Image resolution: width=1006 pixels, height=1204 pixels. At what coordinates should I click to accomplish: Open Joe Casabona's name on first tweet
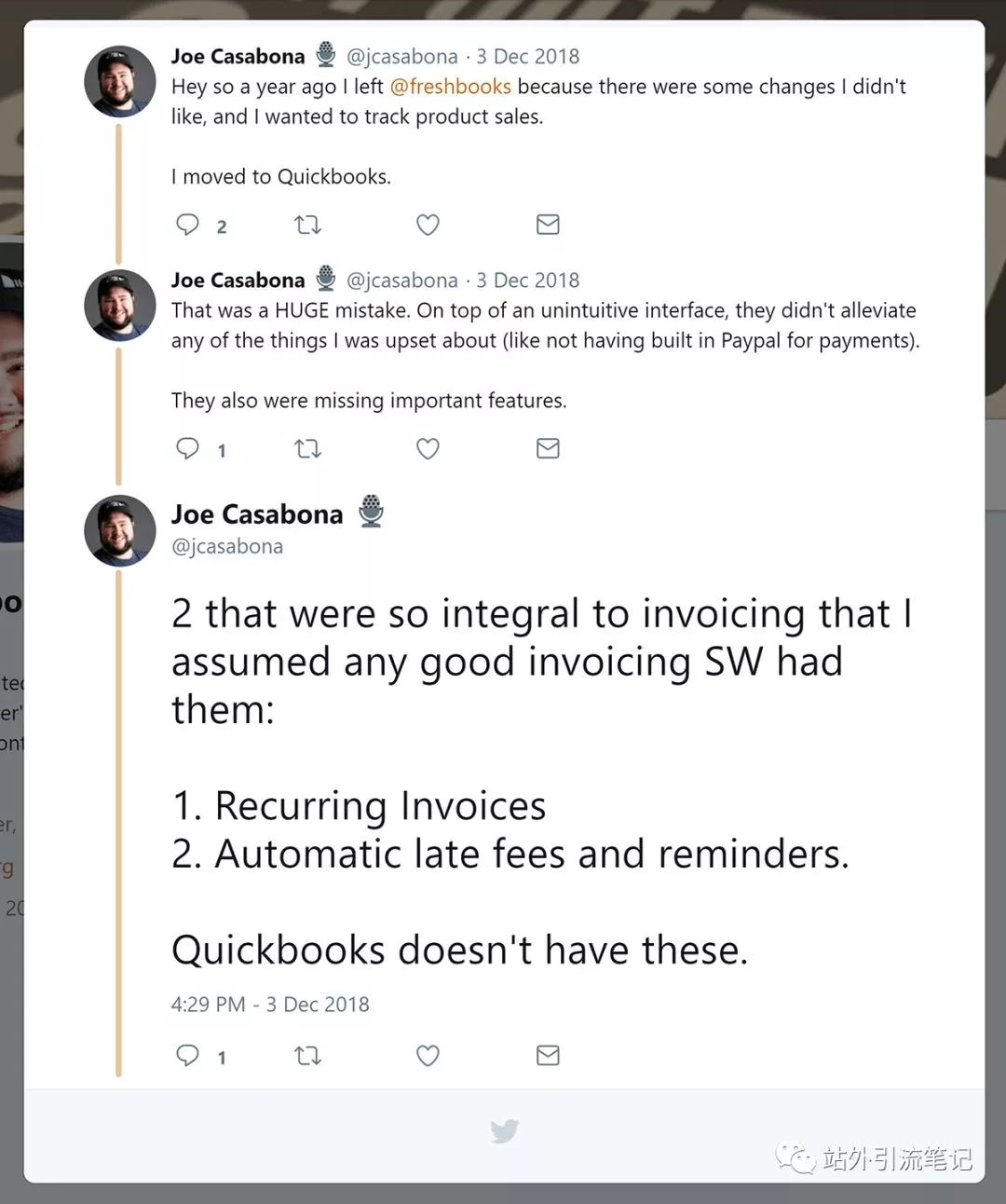tap(238, 56)
